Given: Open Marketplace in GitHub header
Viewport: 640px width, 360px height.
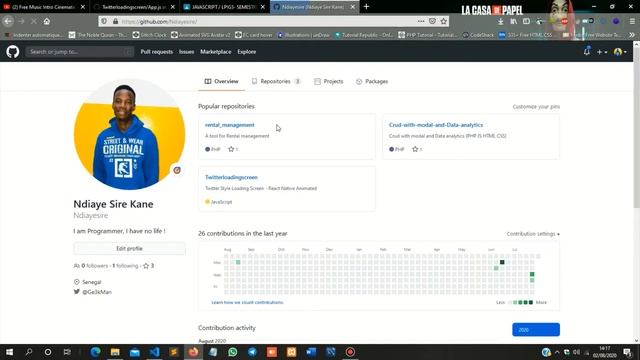Looking at the screenshot, I should pos(216,52).
